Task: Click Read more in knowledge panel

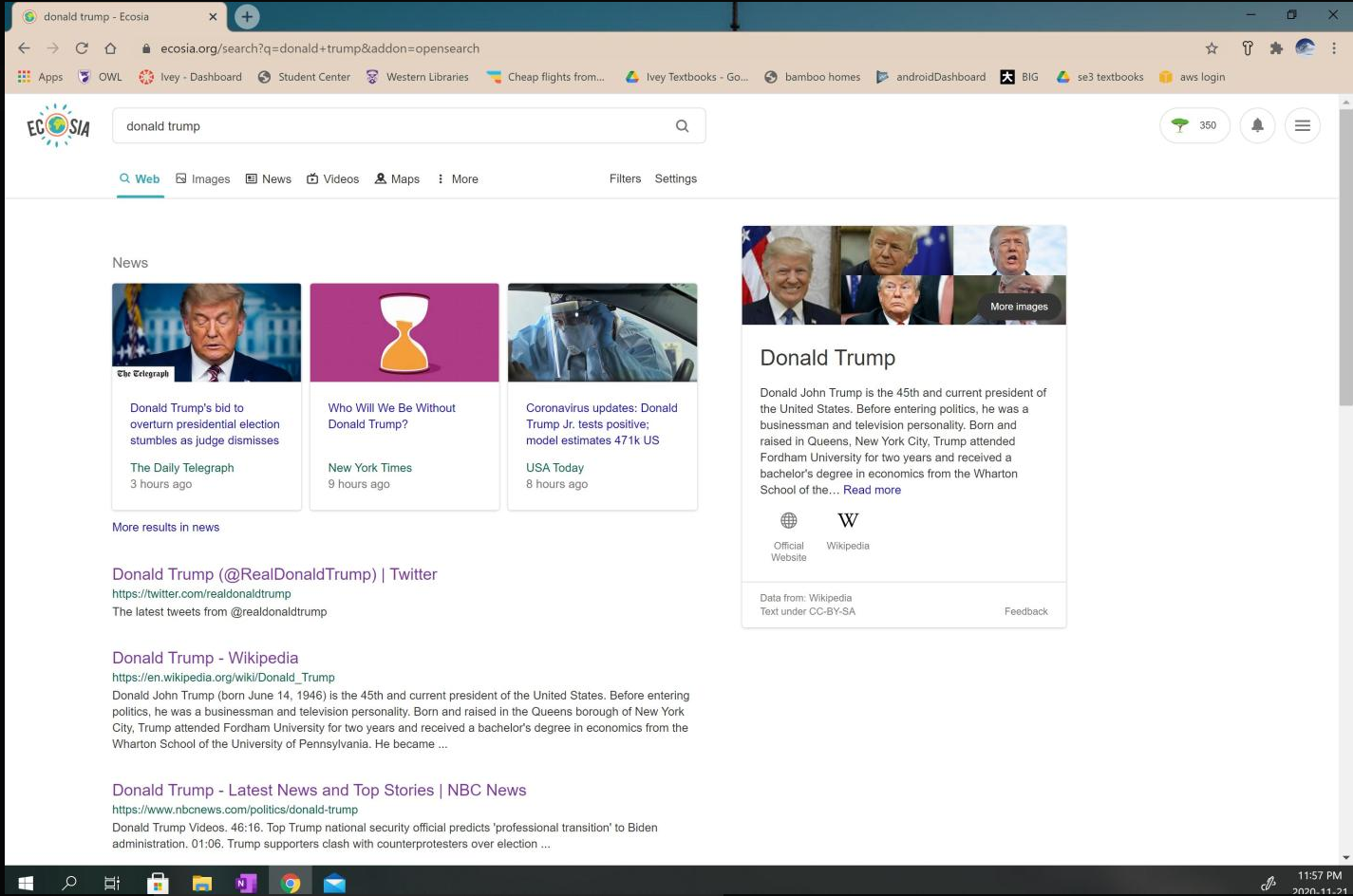Action: 872,490
